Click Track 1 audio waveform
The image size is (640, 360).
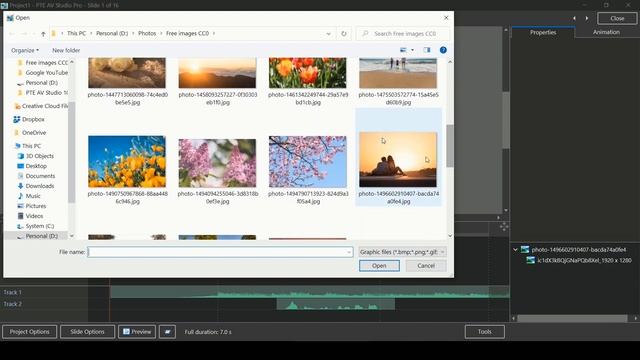(309, 292)
